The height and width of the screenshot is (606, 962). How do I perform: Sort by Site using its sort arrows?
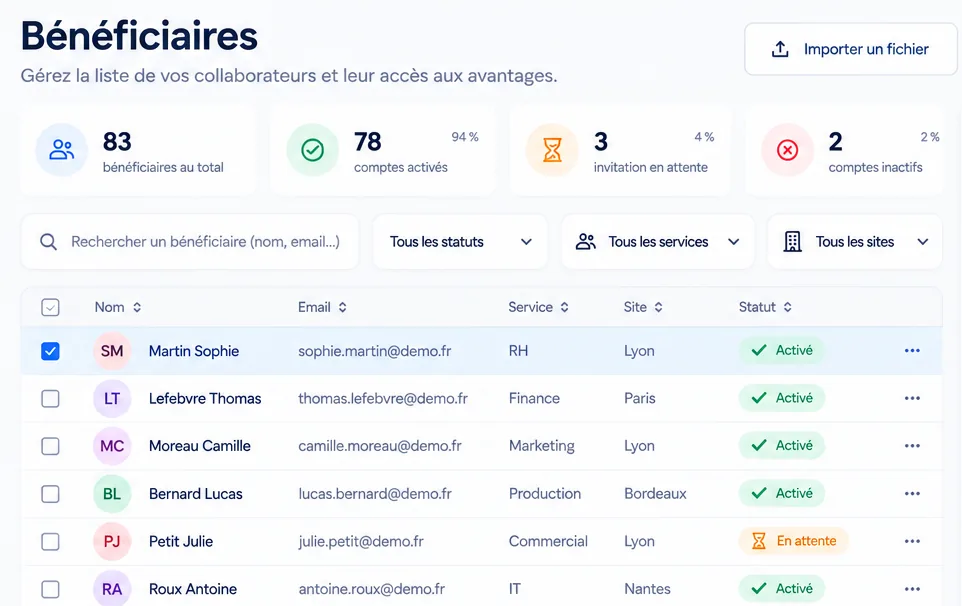point(658,307)
